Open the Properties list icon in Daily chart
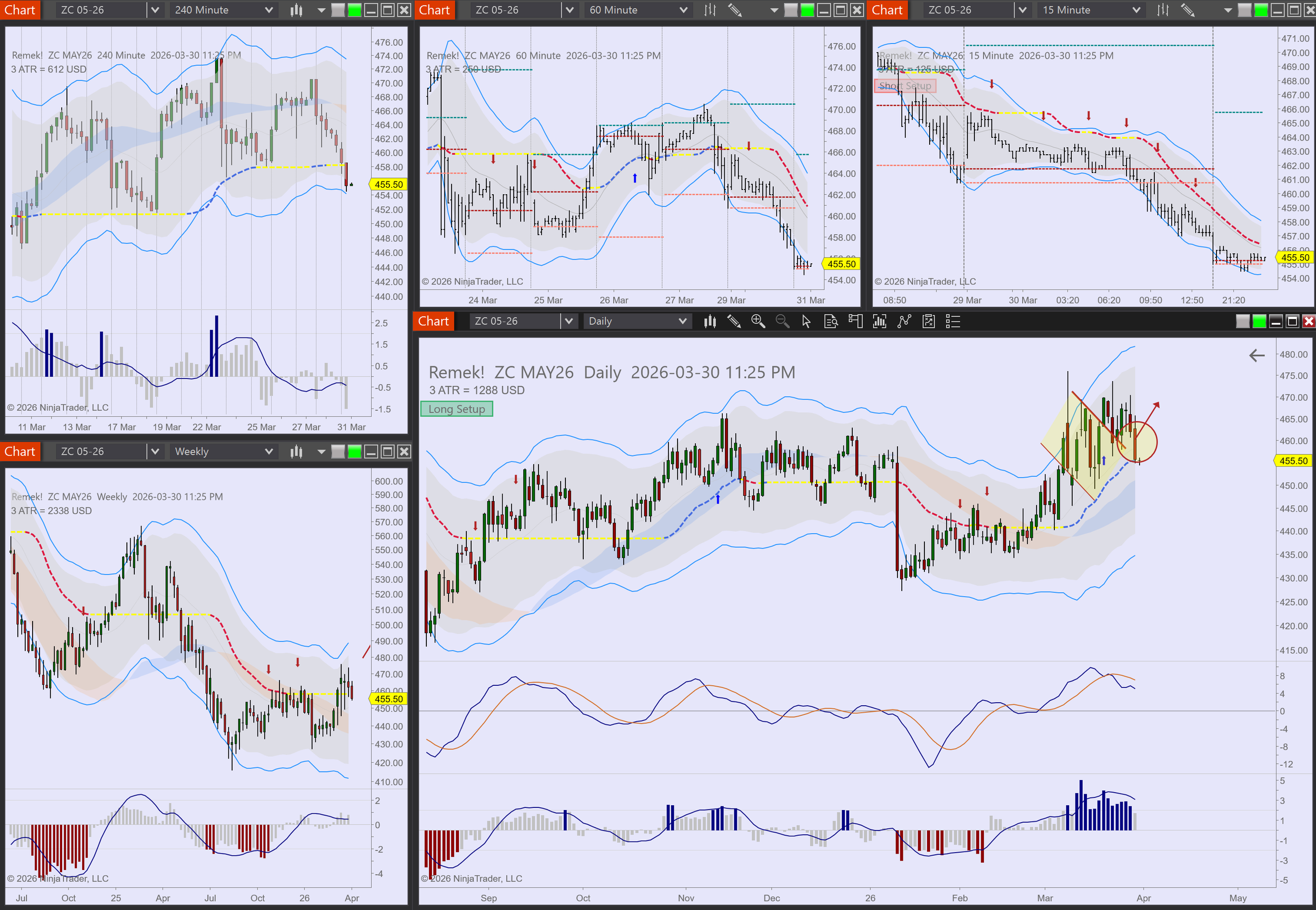 tap(953, 322)
